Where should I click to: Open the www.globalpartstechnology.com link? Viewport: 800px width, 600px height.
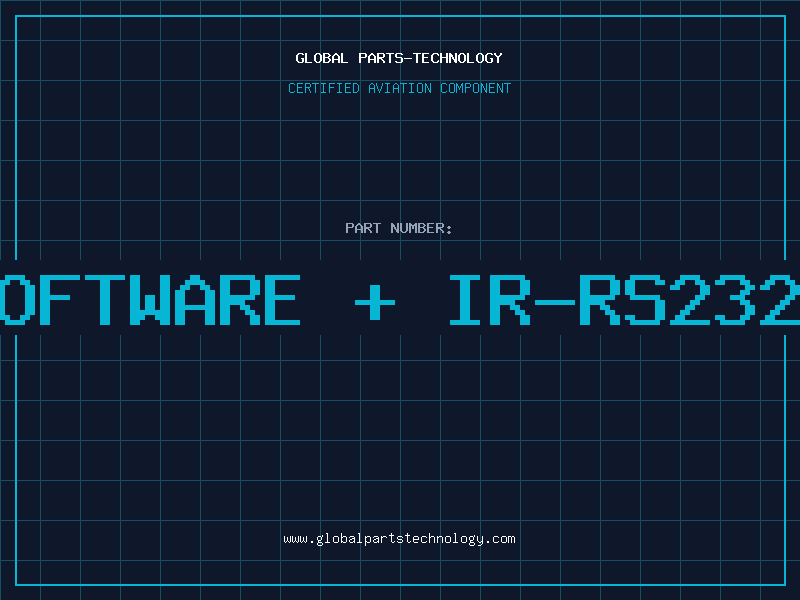[x=399, y=539]
